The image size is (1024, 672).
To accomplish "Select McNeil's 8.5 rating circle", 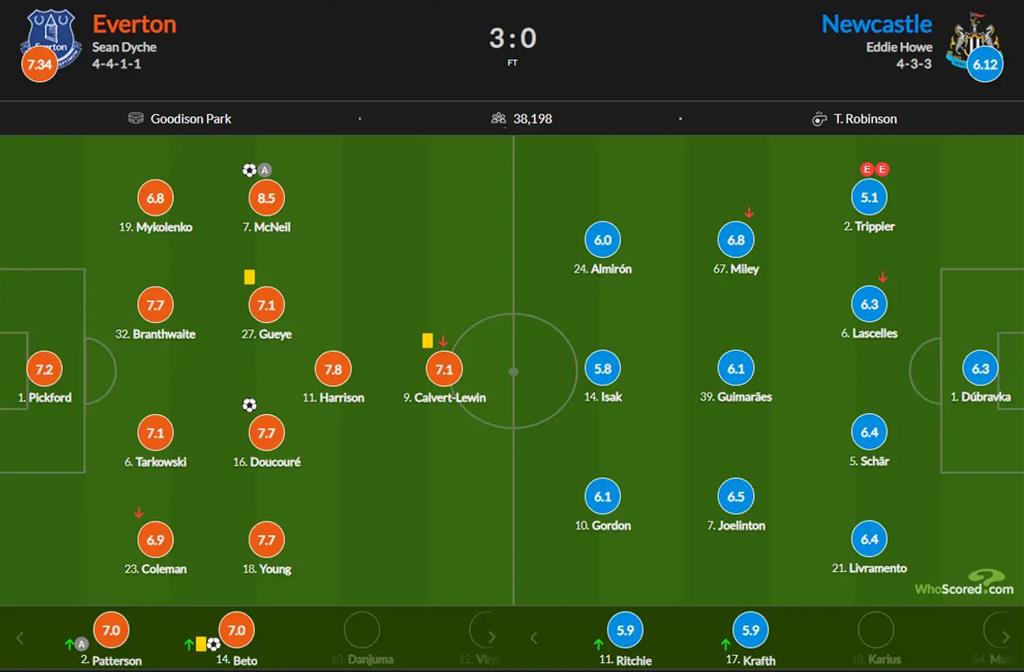I will coord(266,198).
